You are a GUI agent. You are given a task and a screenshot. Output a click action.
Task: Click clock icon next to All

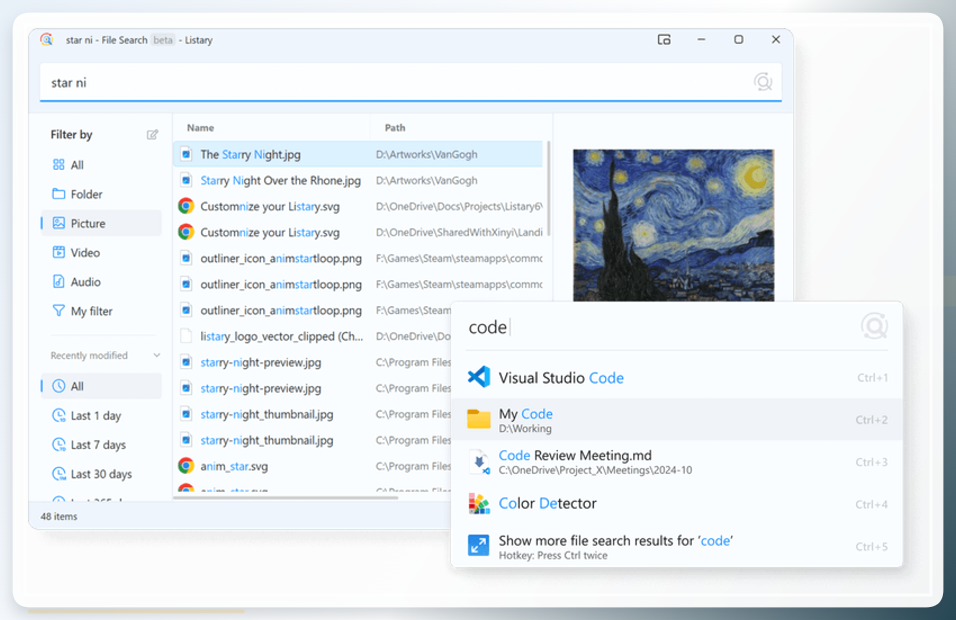tap(59, 386)
